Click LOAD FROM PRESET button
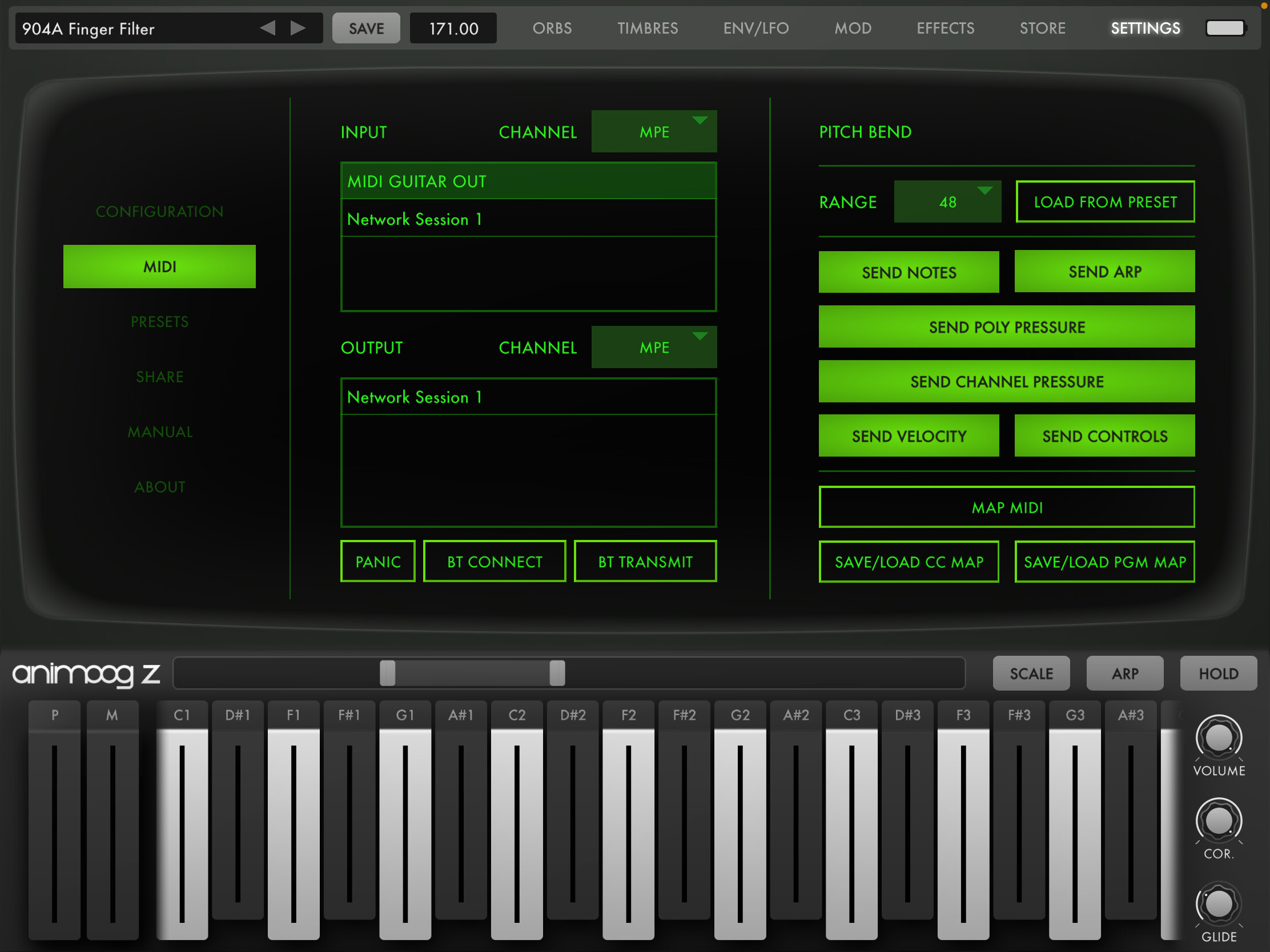Image resolution: width=1270 pixels, height=952 pixels. click(1104, 201)
